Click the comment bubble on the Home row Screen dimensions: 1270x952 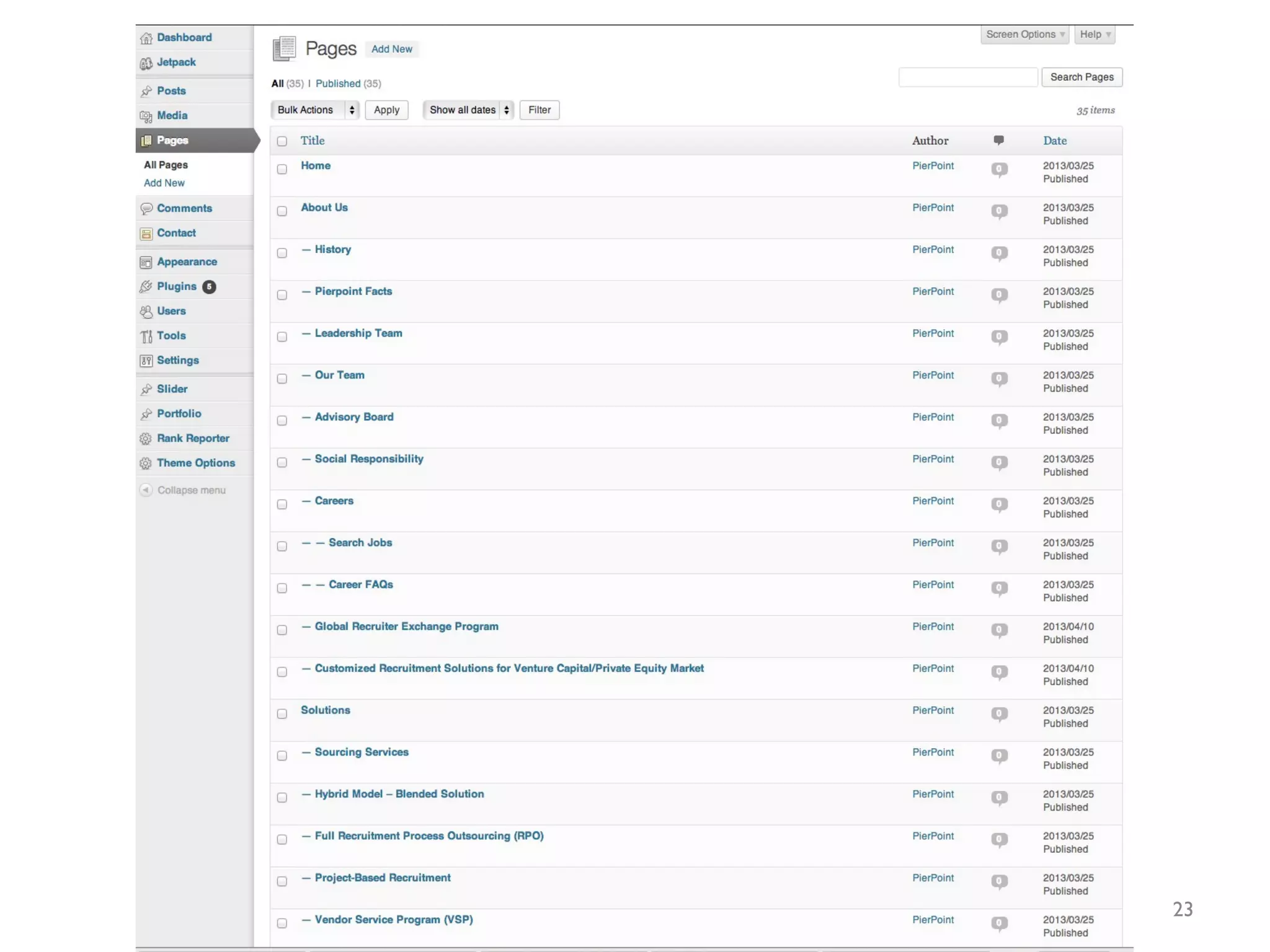[998, 169]
